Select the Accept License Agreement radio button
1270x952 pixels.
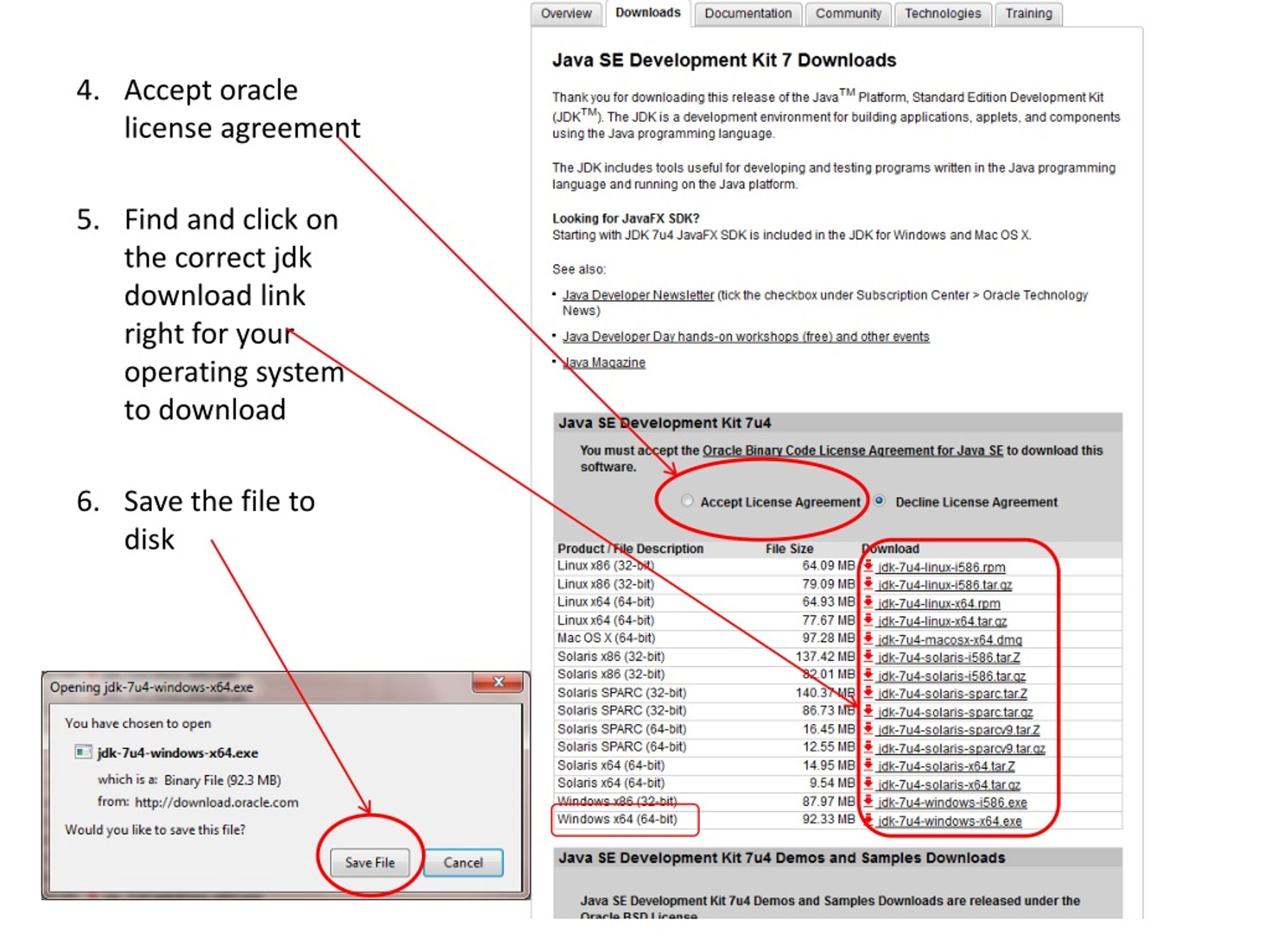[687, 500]
